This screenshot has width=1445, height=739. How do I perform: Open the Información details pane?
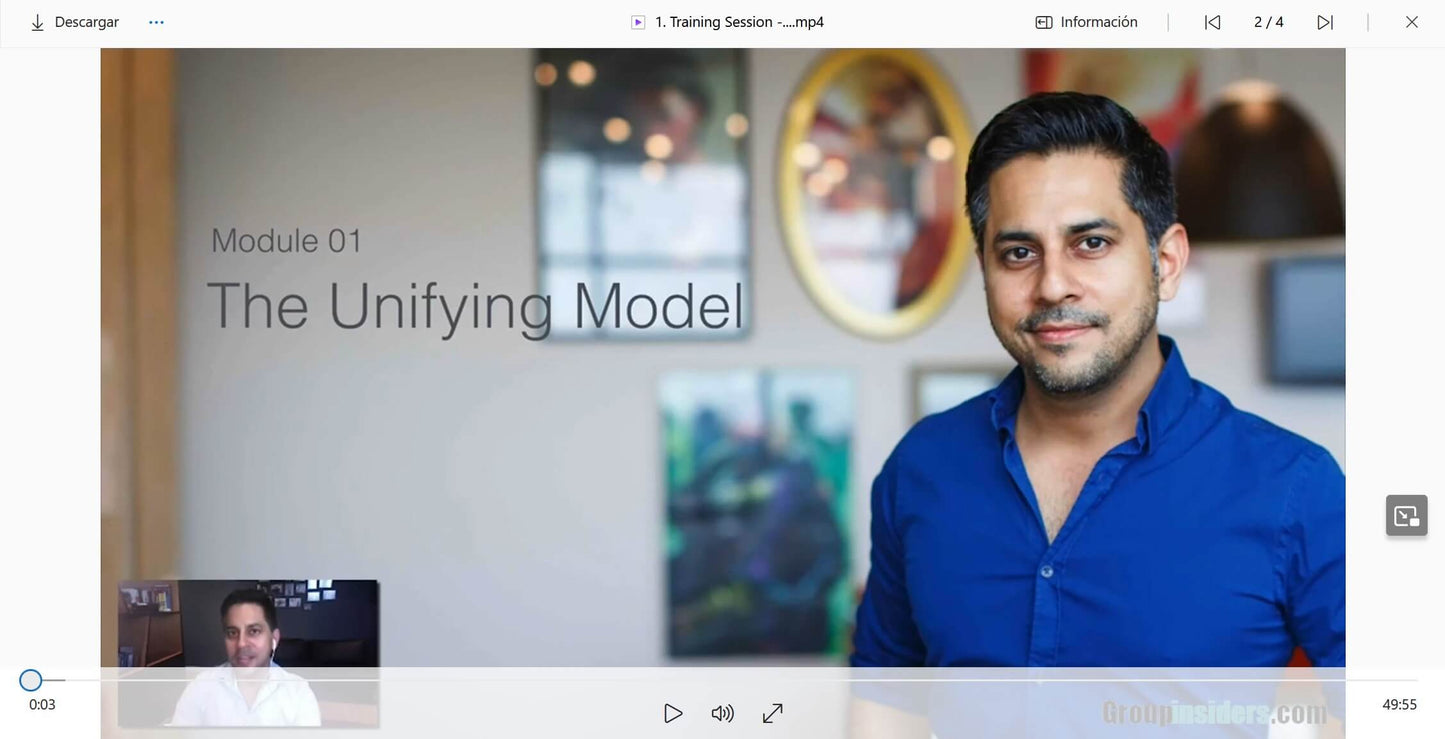click(1098, 22)
